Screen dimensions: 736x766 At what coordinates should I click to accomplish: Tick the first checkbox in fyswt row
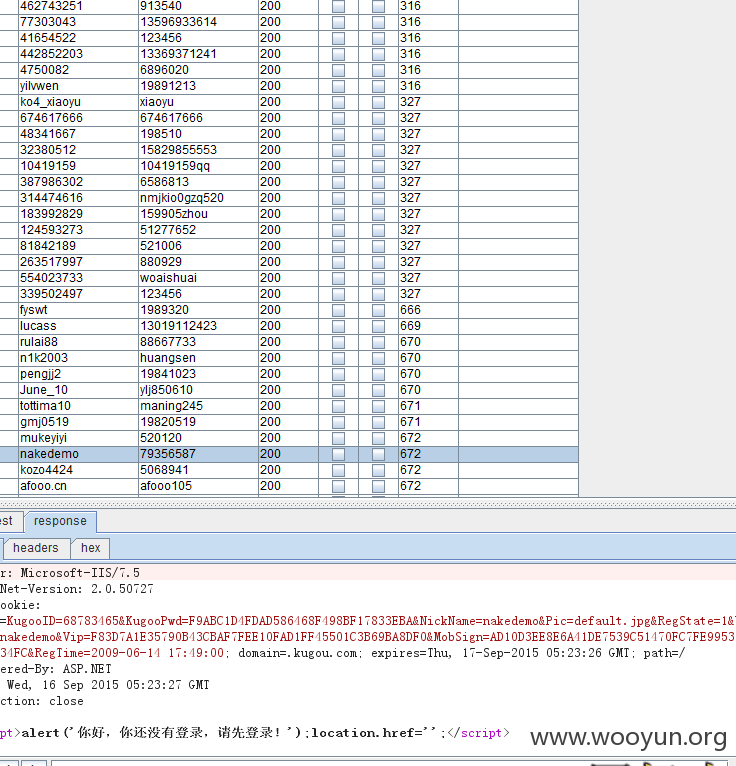pyautogui.click(x=338, y=310)
